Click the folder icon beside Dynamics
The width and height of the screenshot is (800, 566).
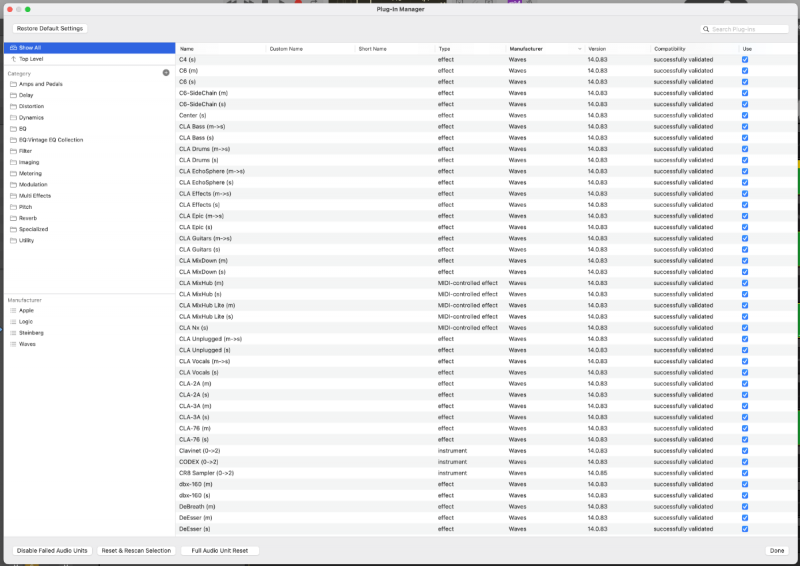13,118
